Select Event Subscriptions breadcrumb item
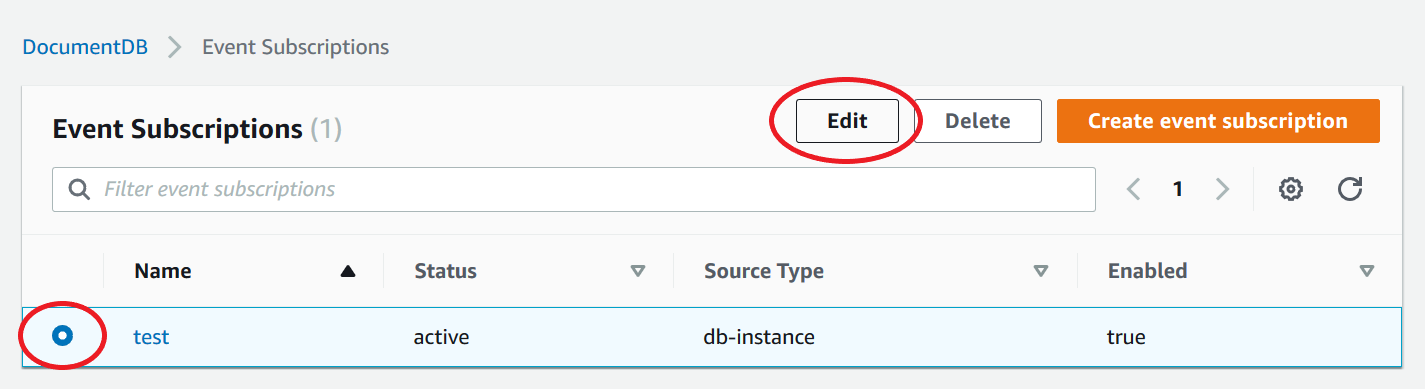Image resolution: width=1425 pixels, height=389 pixels. (296, 47)
